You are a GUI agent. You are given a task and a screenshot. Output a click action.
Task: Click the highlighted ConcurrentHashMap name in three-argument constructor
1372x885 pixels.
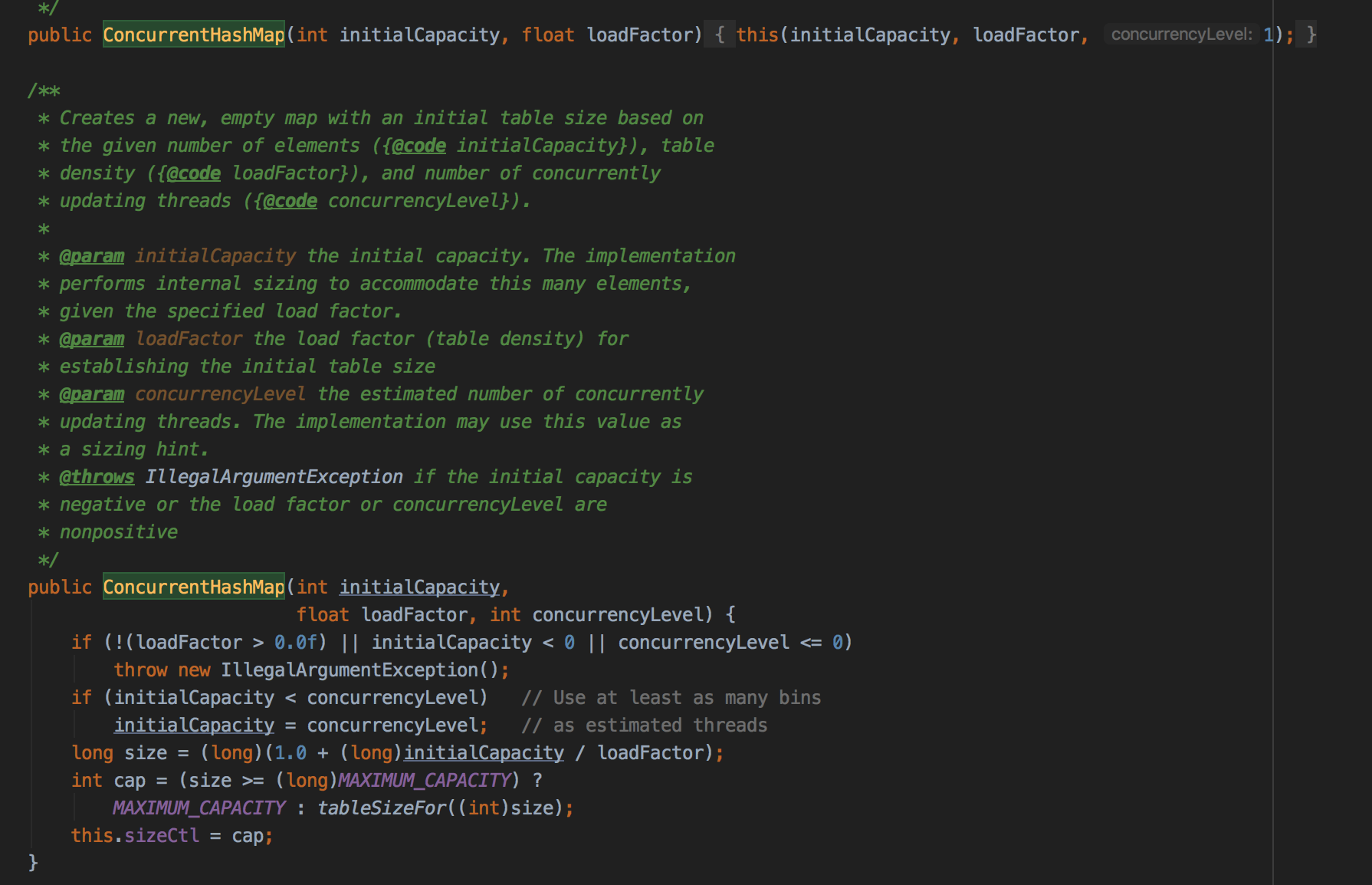[194, 587]
